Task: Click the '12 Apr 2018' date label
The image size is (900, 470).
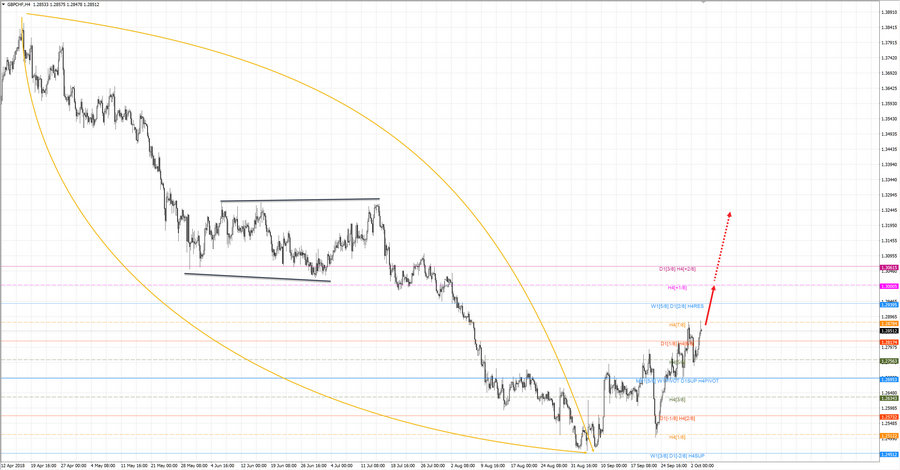Action: (14, 466)
